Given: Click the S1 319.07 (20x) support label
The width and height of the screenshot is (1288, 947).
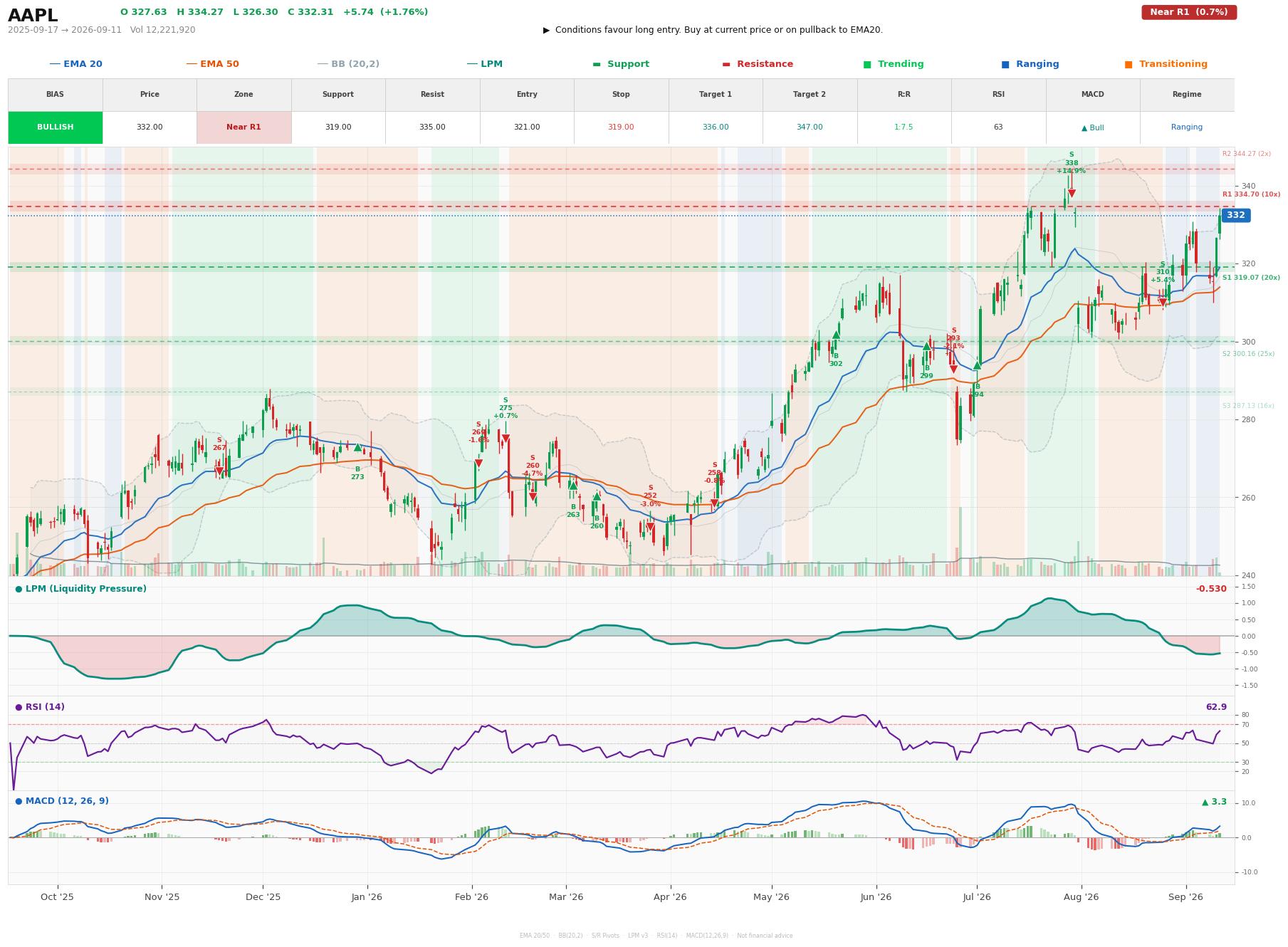Looking at the screenshot, I should click(1251, 278).
